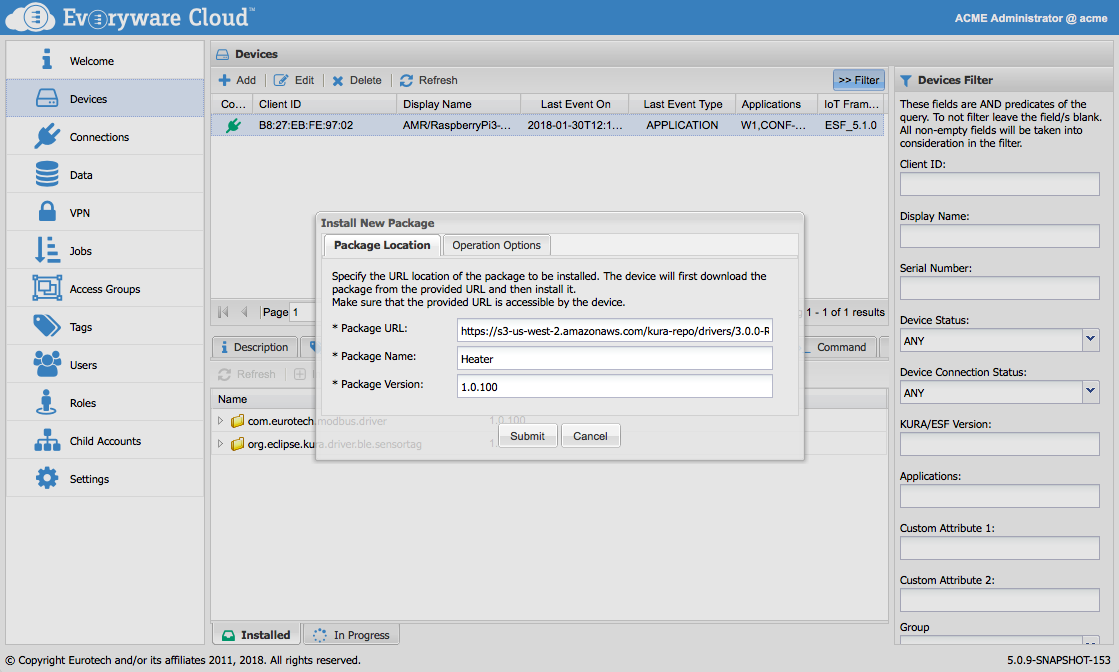Screen dimensions: 1119x672
Task: Open the Users people icon
Action: (x=46, y=364)
